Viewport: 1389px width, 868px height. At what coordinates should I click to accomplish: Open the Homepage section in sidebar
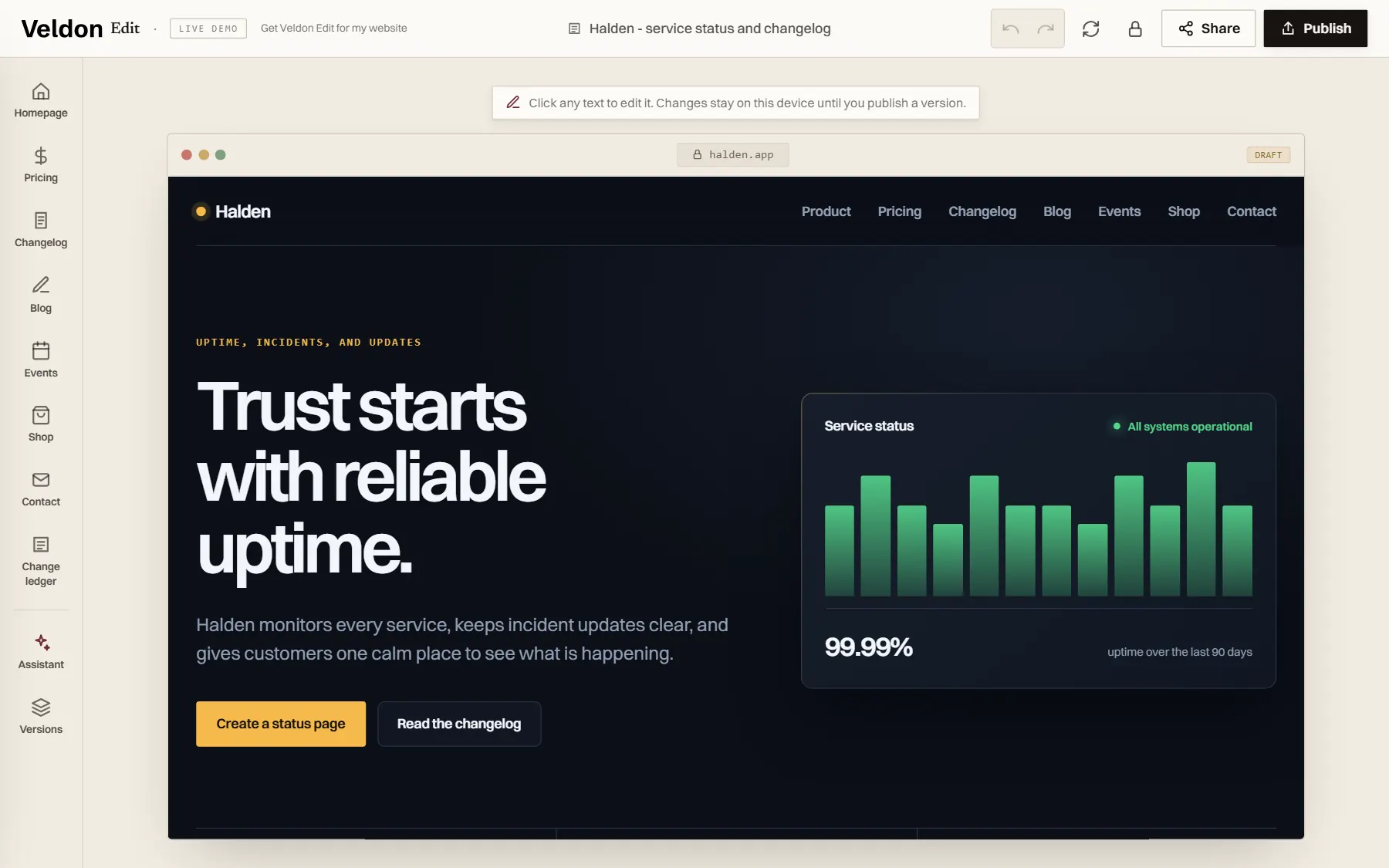click(x=41, y=101)
